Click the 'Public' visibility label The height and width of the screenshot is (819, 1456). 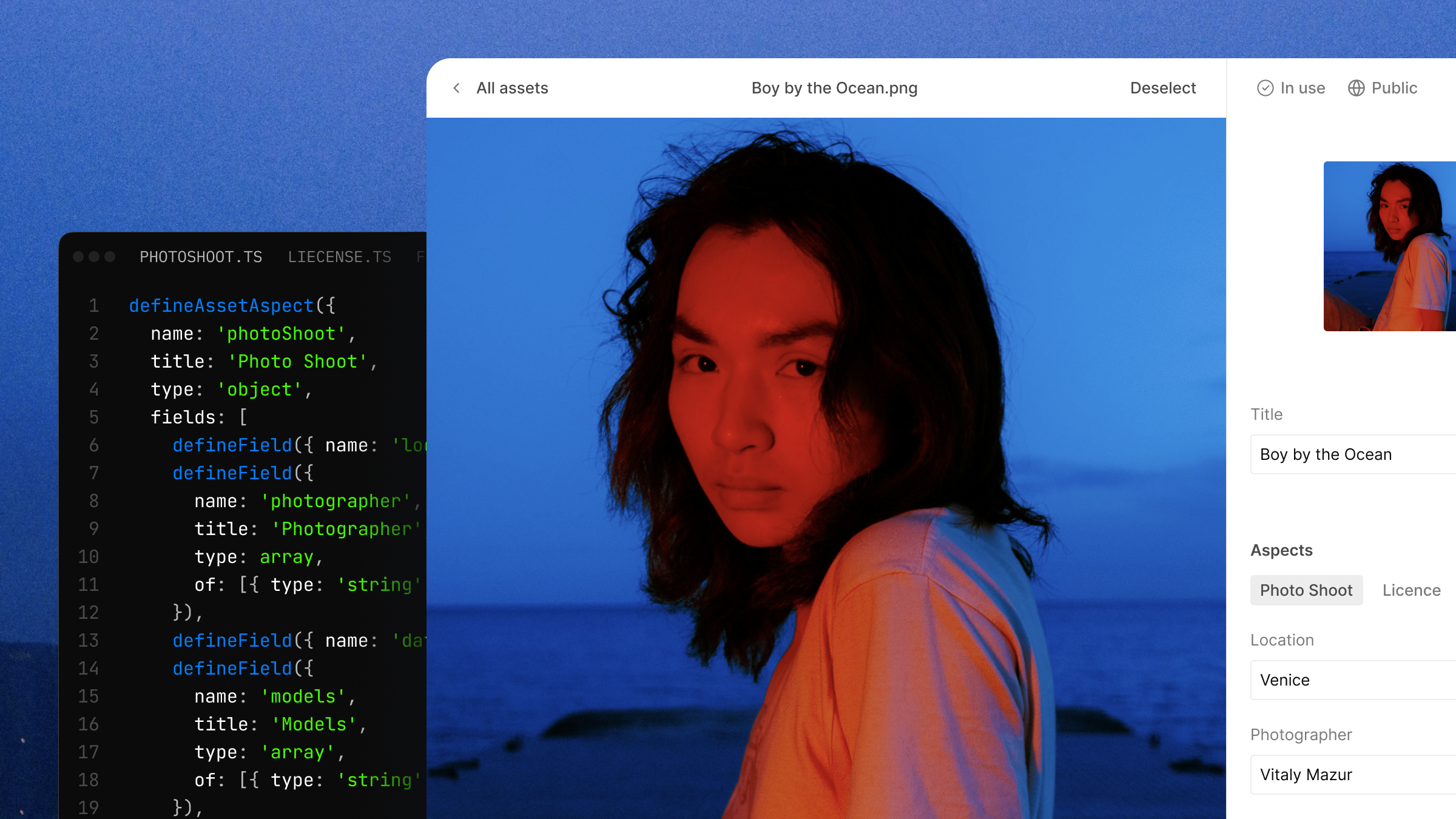(1394, 88)
